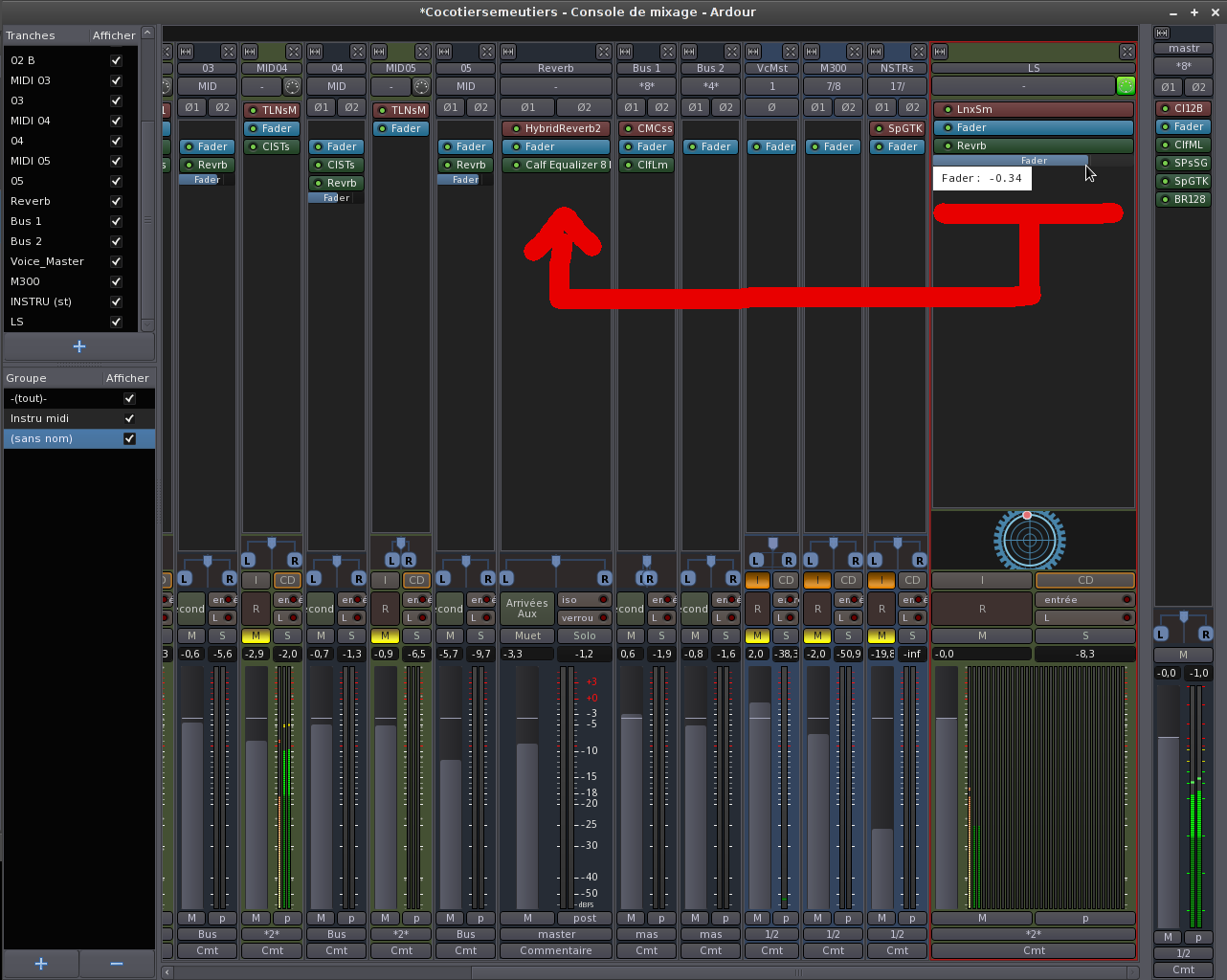Hide the Reverb strip using its top-right icon
Image resolution: width=1227 pixels, height=980 pixels.
603,52
